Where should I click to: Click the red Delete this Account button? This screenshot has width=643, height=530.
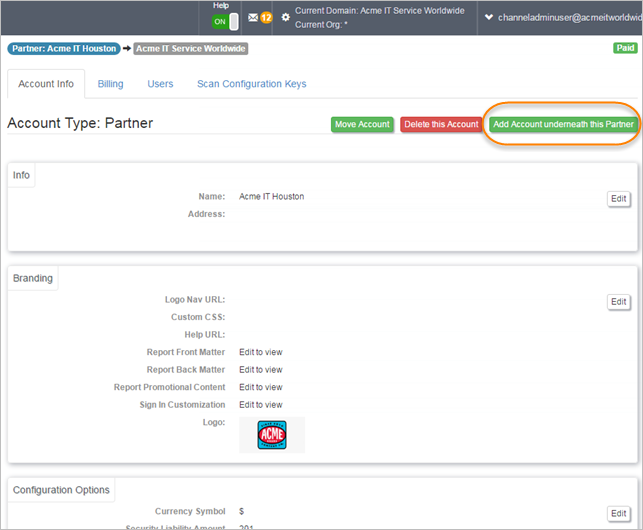441,124
